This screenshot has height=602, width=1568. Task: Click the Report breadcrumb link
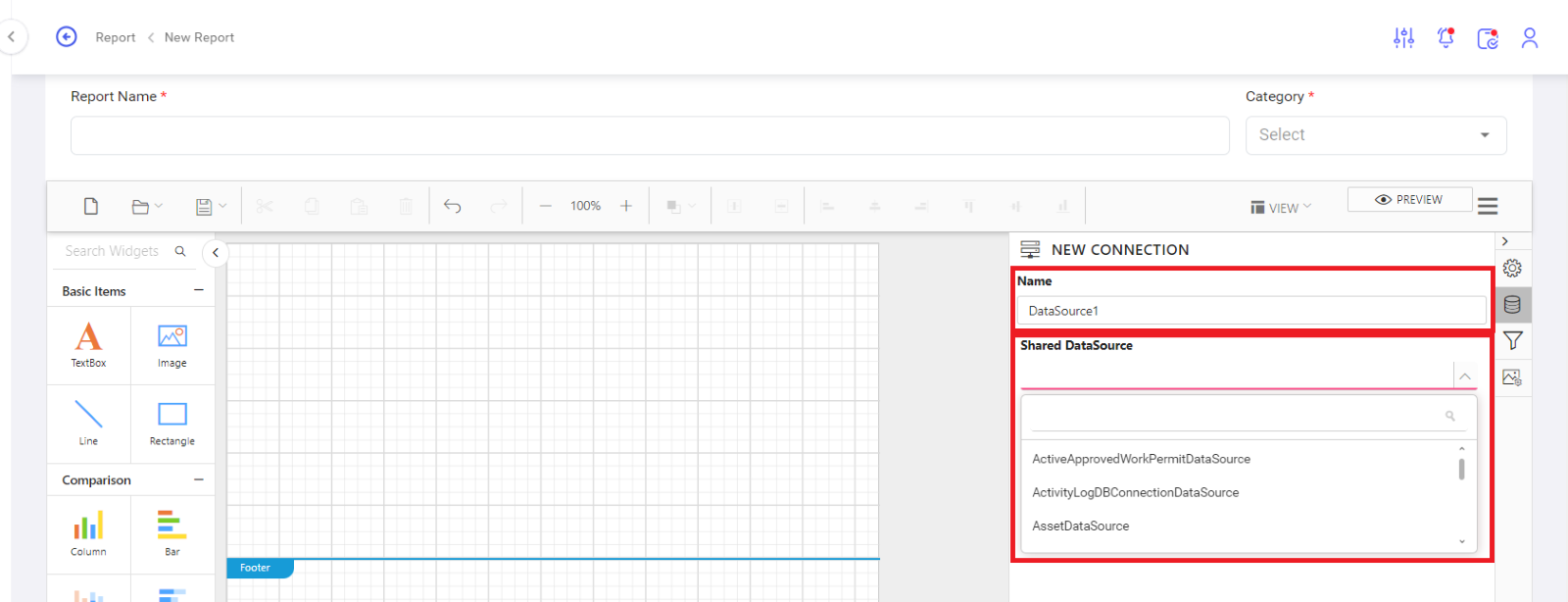116,37
